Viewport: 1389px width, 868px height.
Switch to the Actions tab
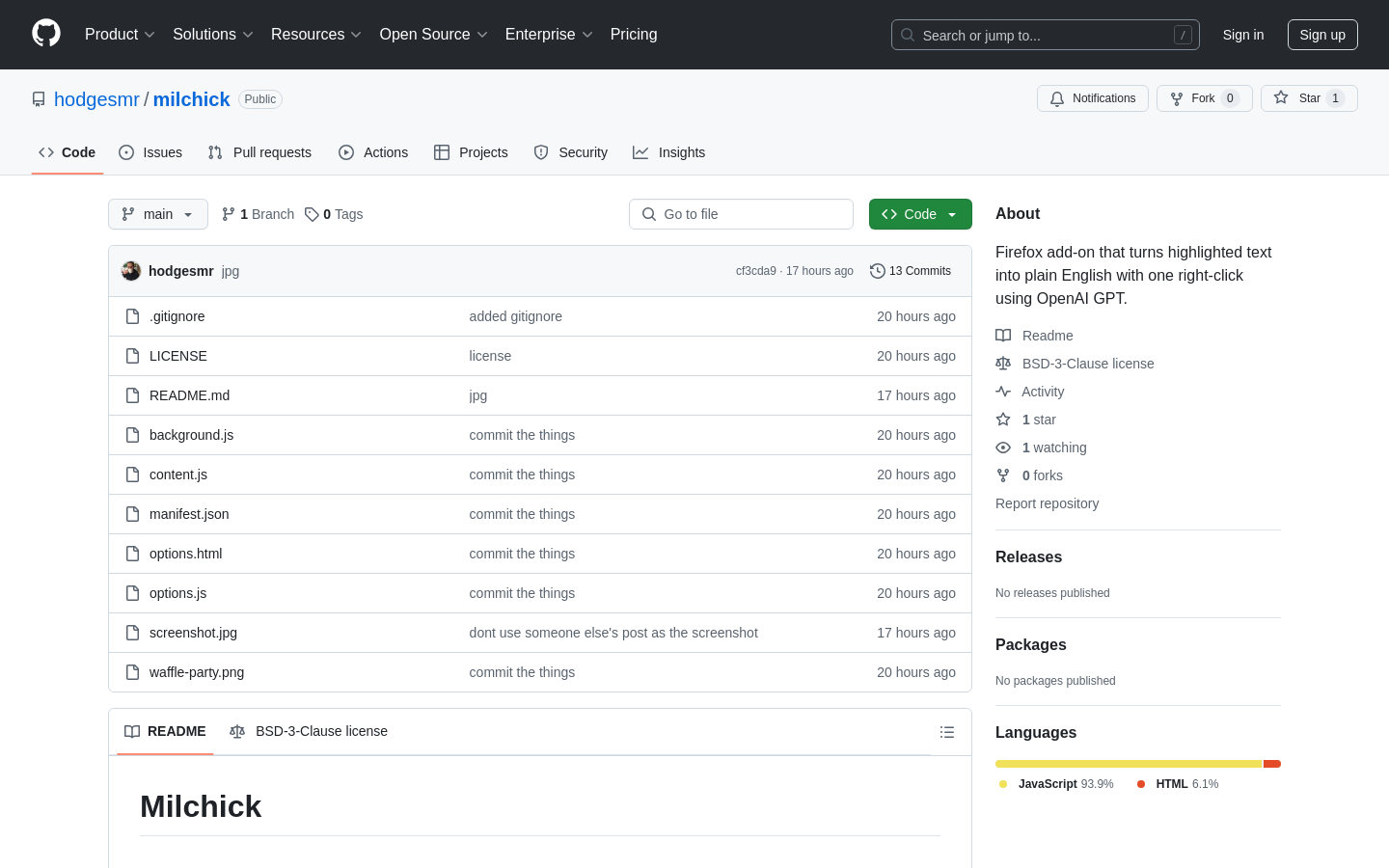(x=373, y=152)
